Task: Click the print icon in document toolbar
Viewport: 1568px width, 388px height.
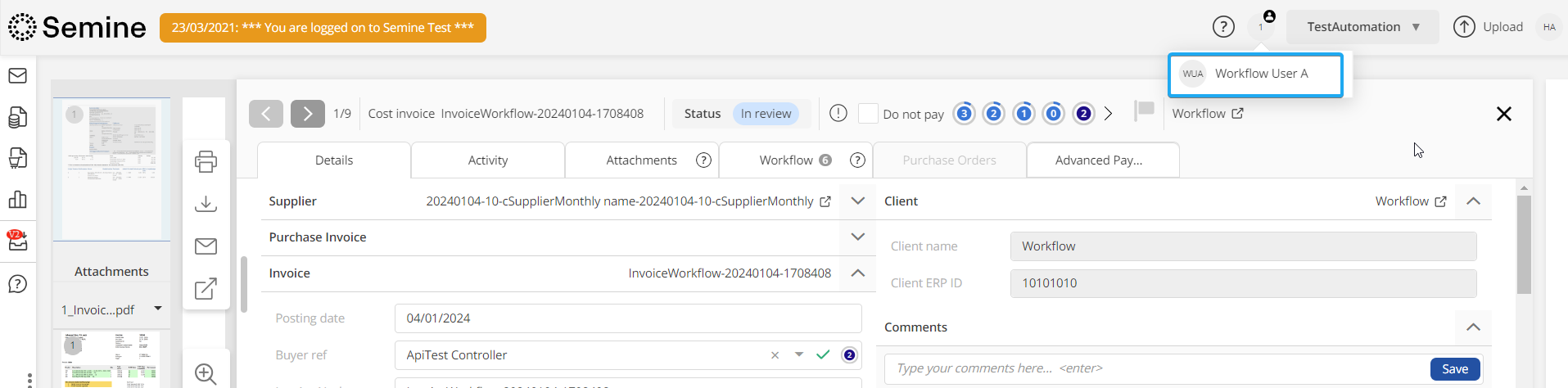Action: coord(206,161)
